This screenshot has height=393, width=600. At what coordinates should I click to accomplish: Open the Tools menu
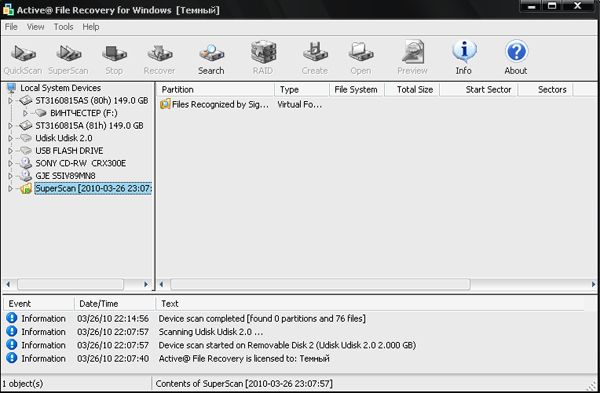[63, 27]
